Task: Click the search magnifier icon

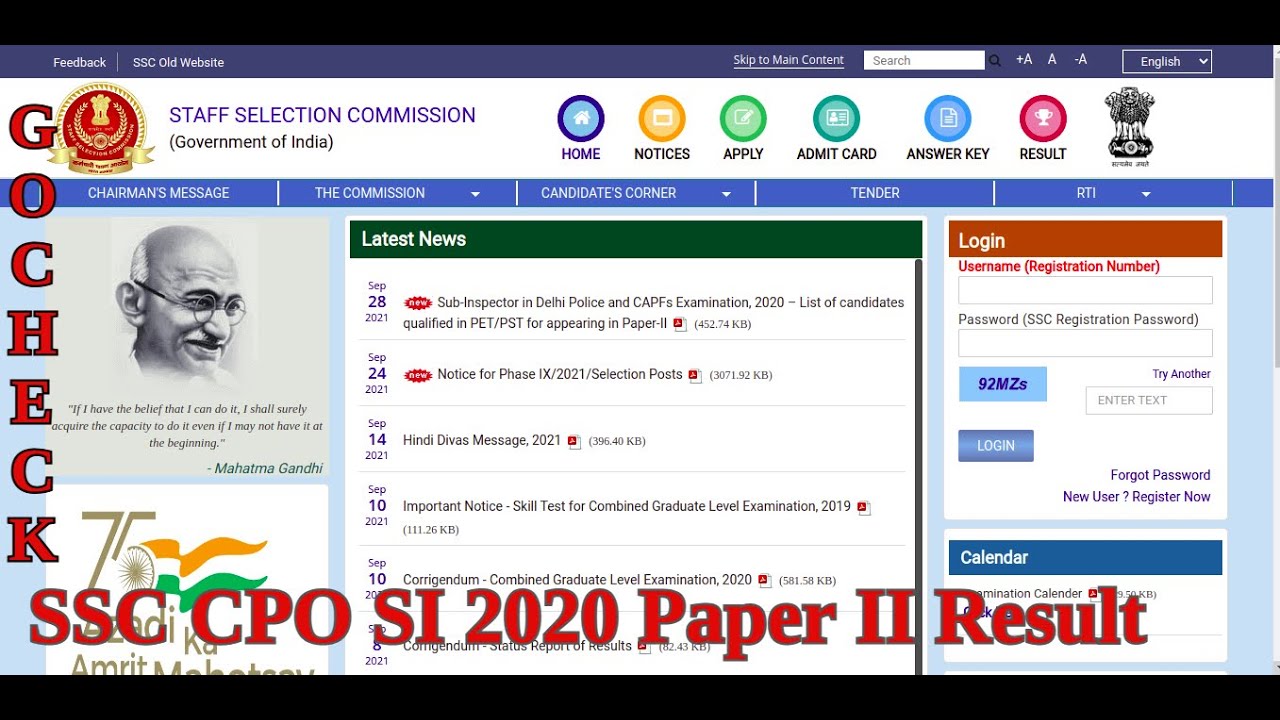Action: point(995,61)
